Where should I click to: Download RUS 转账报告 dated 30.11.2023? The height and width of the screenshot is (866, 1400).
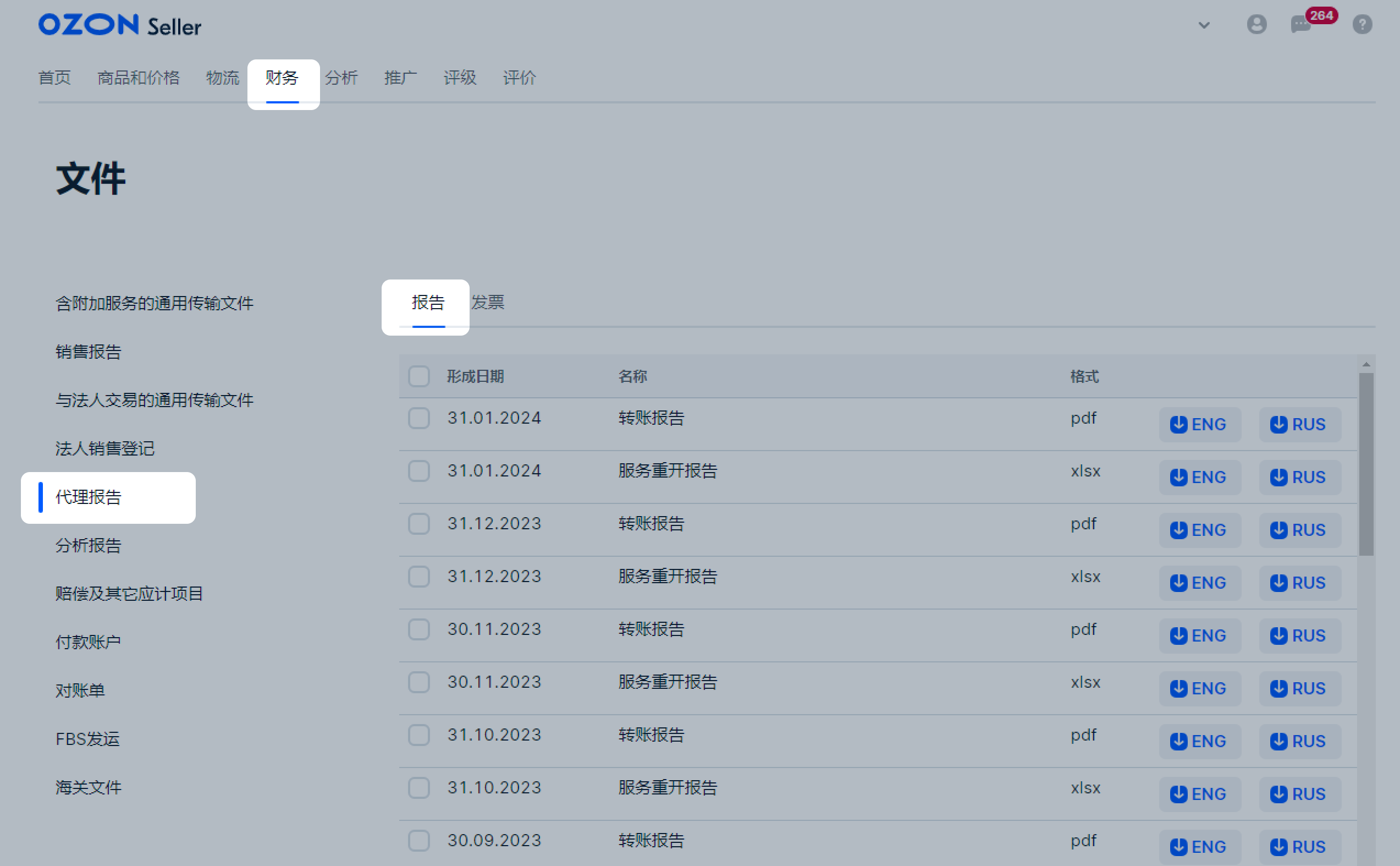(1300, 635)
